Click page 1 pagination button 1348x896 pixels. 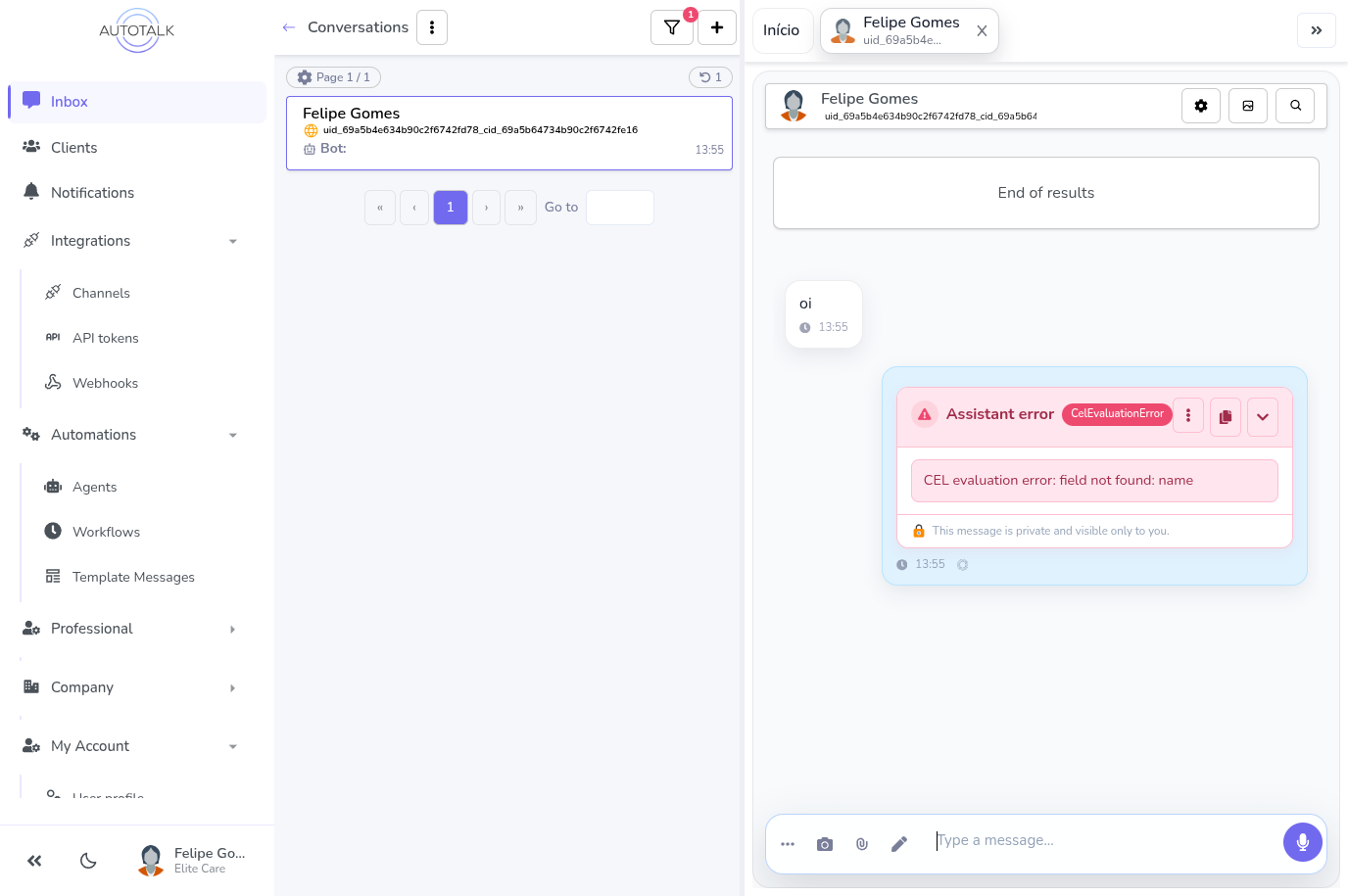(x=451, y=208)
